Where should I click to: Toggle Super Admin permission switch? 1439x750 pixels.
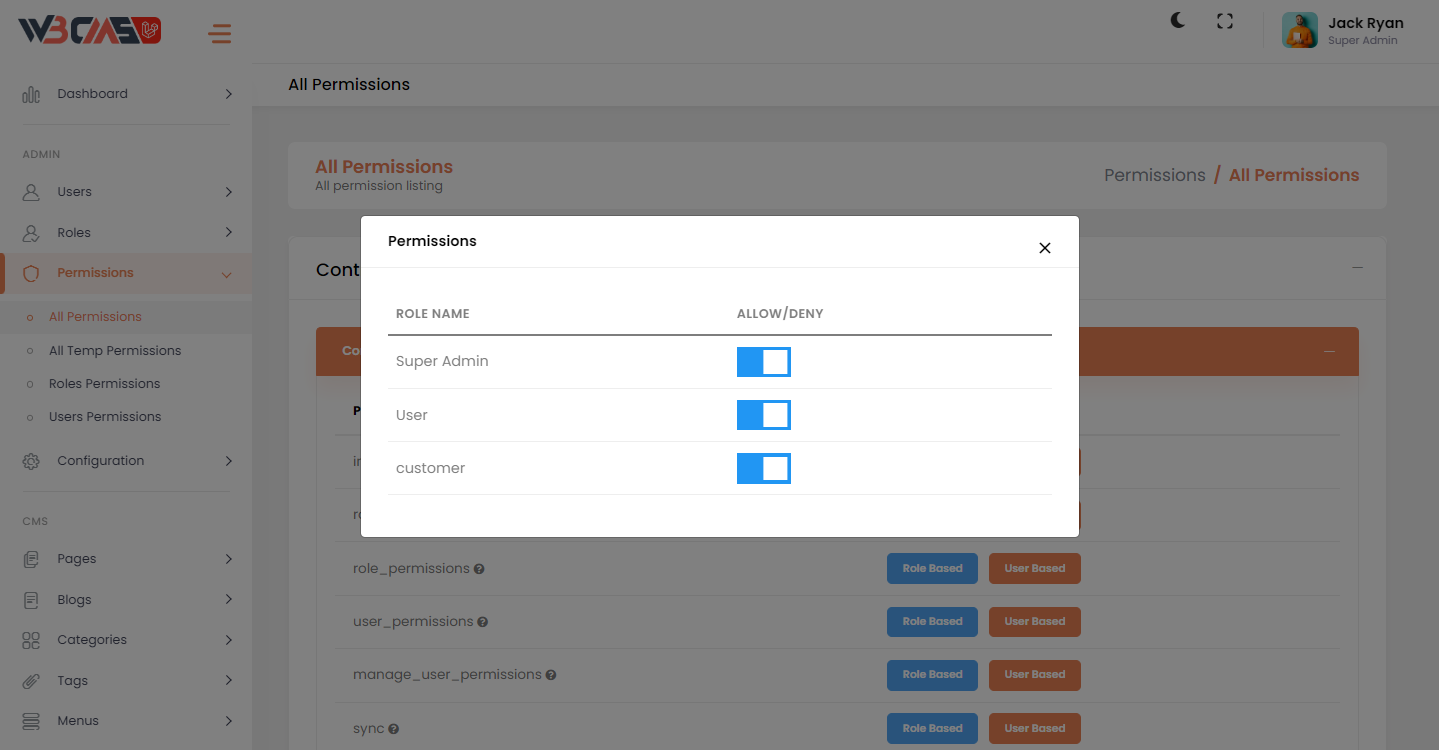763,362
